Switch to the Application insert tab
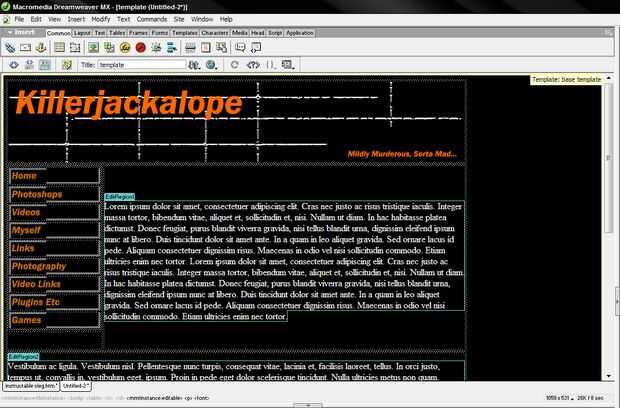Image resolution: width=620 pixels, height=408 pixels. (x=300, y=33)
